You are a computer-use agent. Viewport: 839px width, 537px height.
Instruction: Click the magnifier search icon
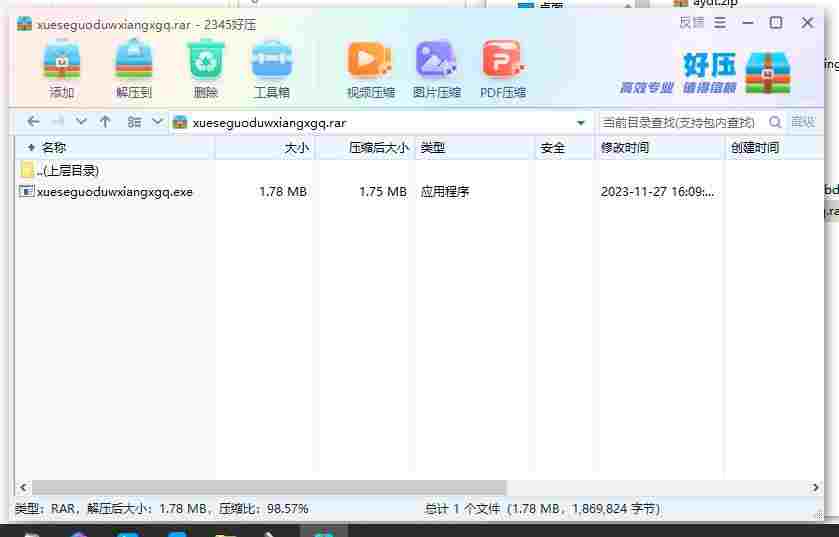click(775, 122)
